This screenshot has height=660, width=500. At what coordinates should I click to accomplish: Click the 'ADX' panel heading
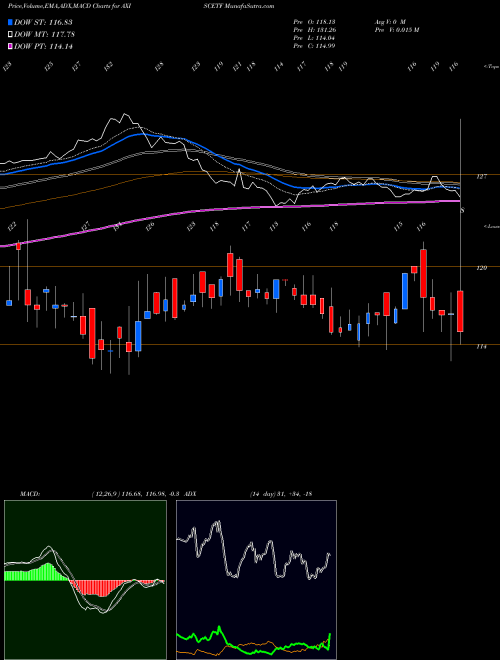(x=190, y=494)
